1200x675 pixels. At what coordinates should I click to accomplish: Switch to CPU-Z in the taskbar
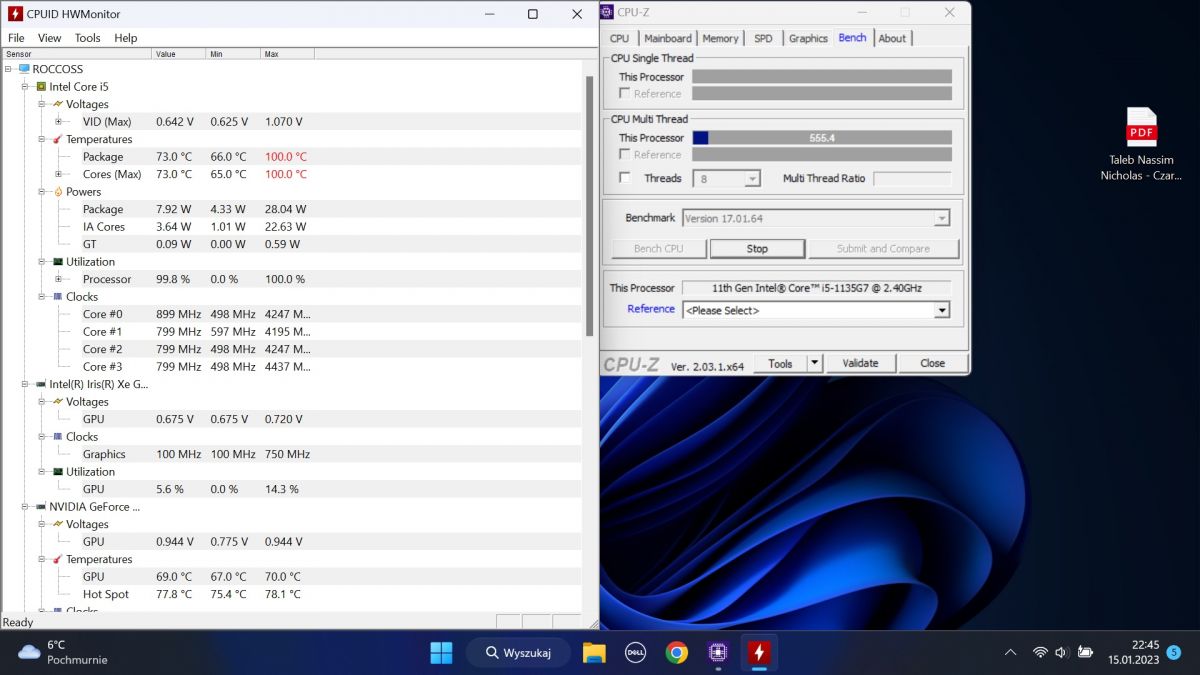tap(717, 653)
